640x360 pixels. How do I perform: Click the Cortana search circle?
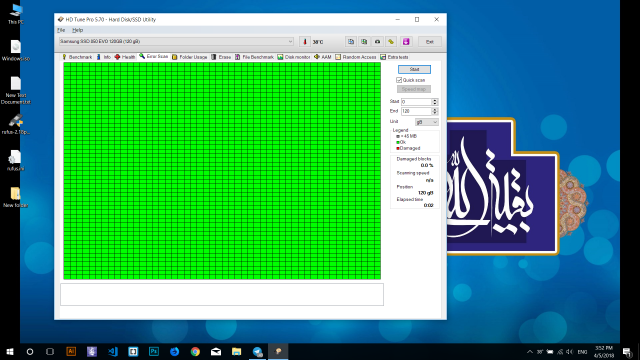point(30,351)
